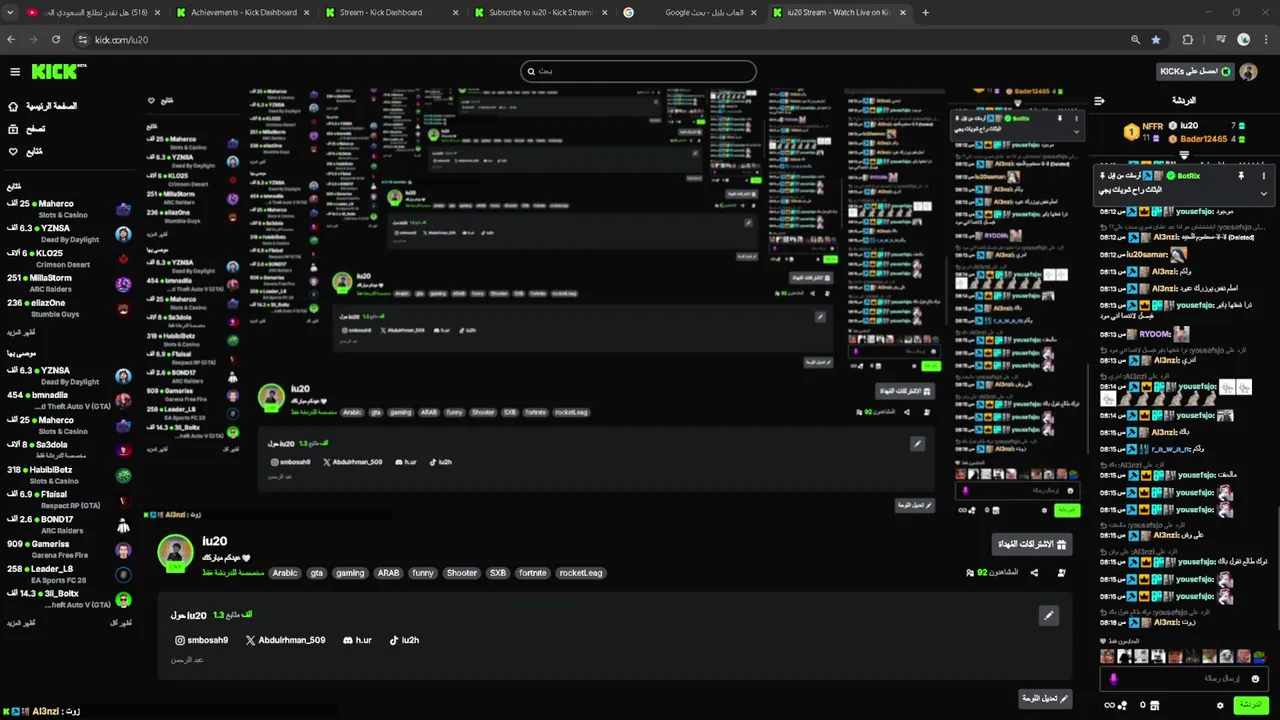Open Leader_L8 EA Sports FC channel

pyautogui.click(x=67, y=574)
